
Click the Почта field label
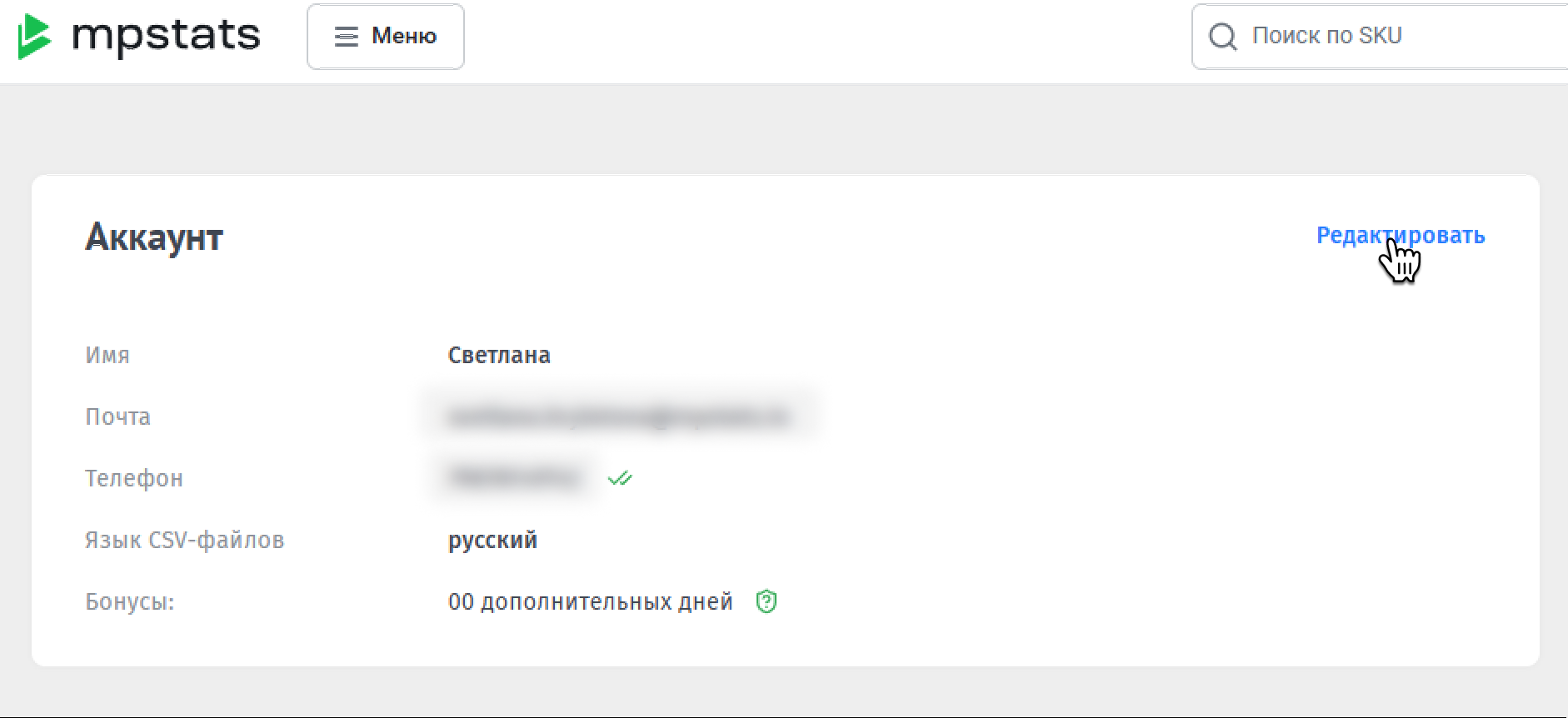[x=117, y=417]
